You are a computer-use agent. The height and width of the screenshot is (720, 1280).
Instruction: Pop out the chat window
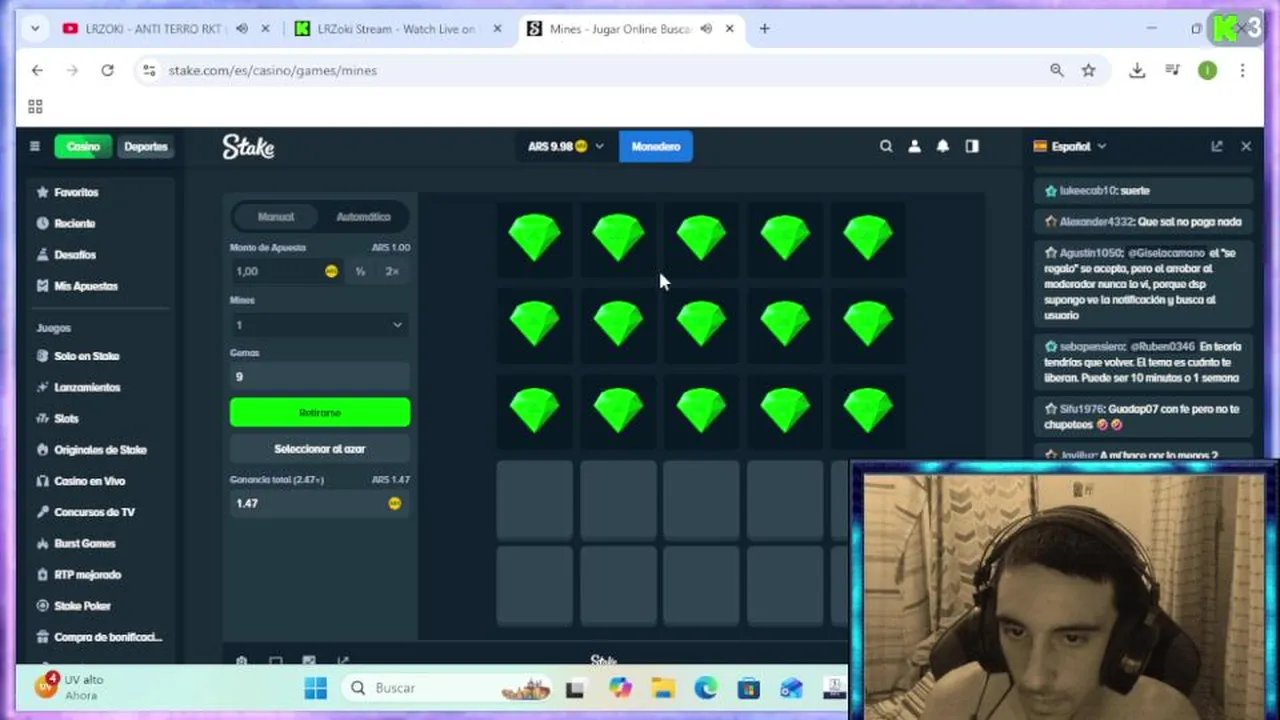(1217, 146)
